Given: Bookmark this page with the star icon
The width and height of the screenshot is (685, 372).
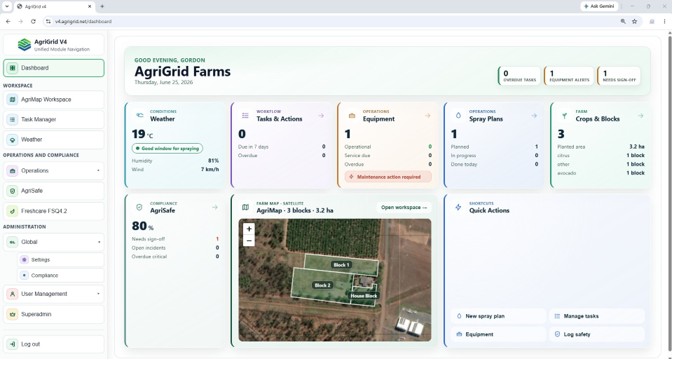Looking at the screenshot, I should tap(634, 21).
